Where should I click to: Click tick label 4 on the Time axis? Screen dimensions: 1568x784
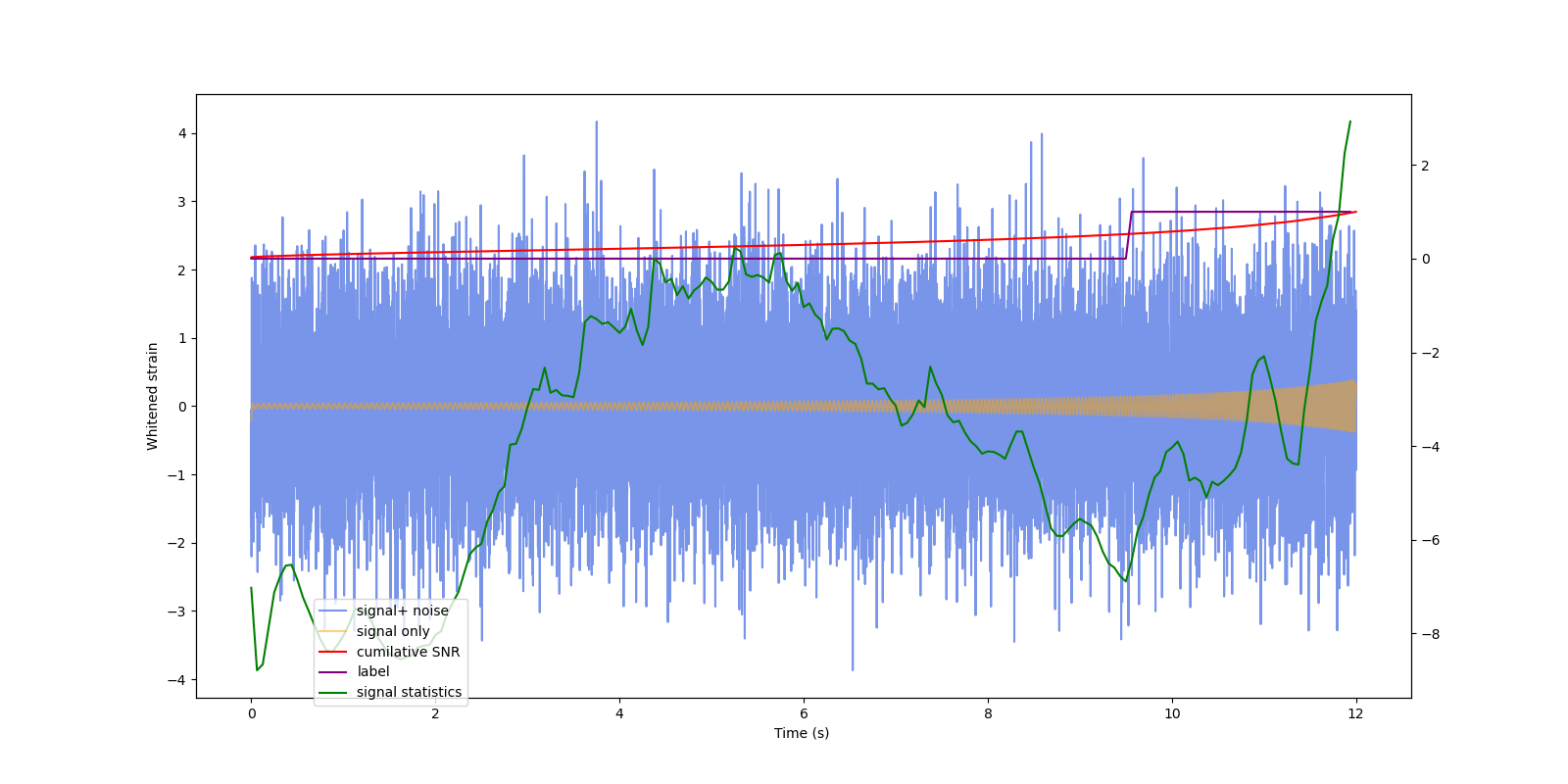point(619,713)
